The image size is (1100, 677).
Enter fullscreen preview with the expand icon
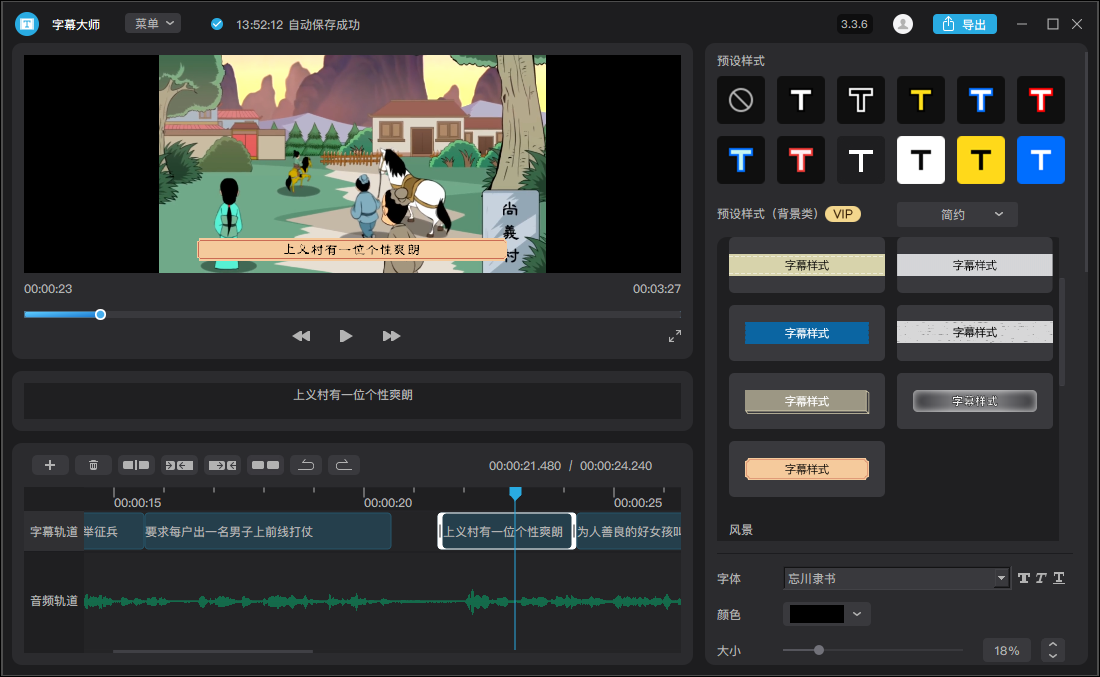click(675, 336)
